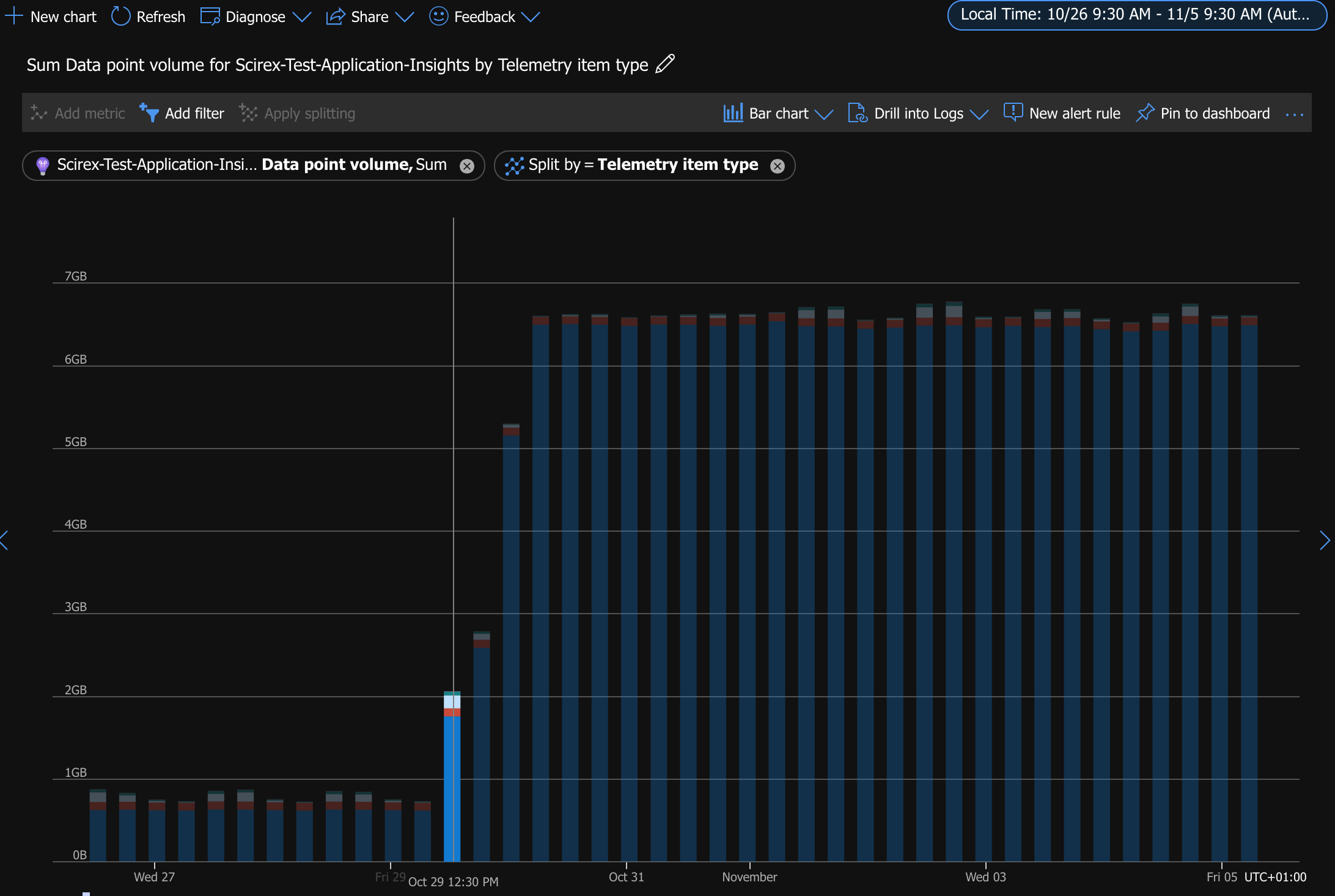This screenshot has width=1335, height=896.
Task: Pan chart to later time with right arrow
Action: 1325,540
